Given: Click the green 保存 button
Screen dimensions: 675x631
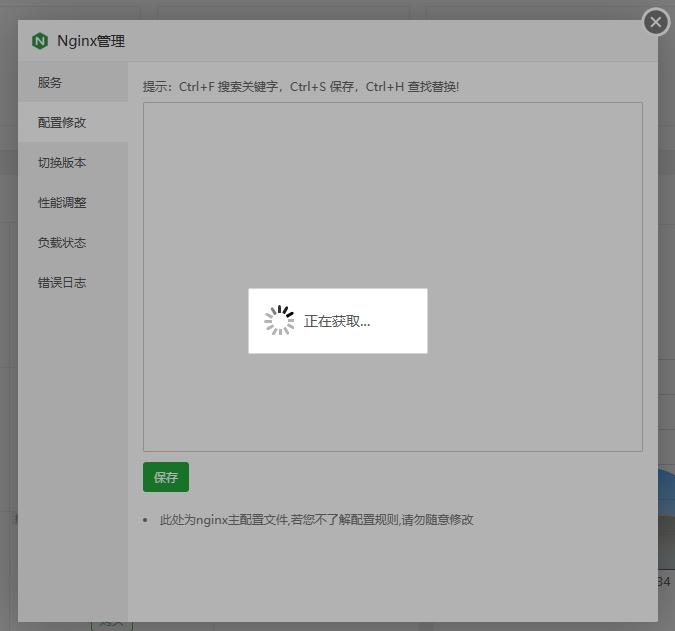Looking at the screenshot, I should point(166,477).
